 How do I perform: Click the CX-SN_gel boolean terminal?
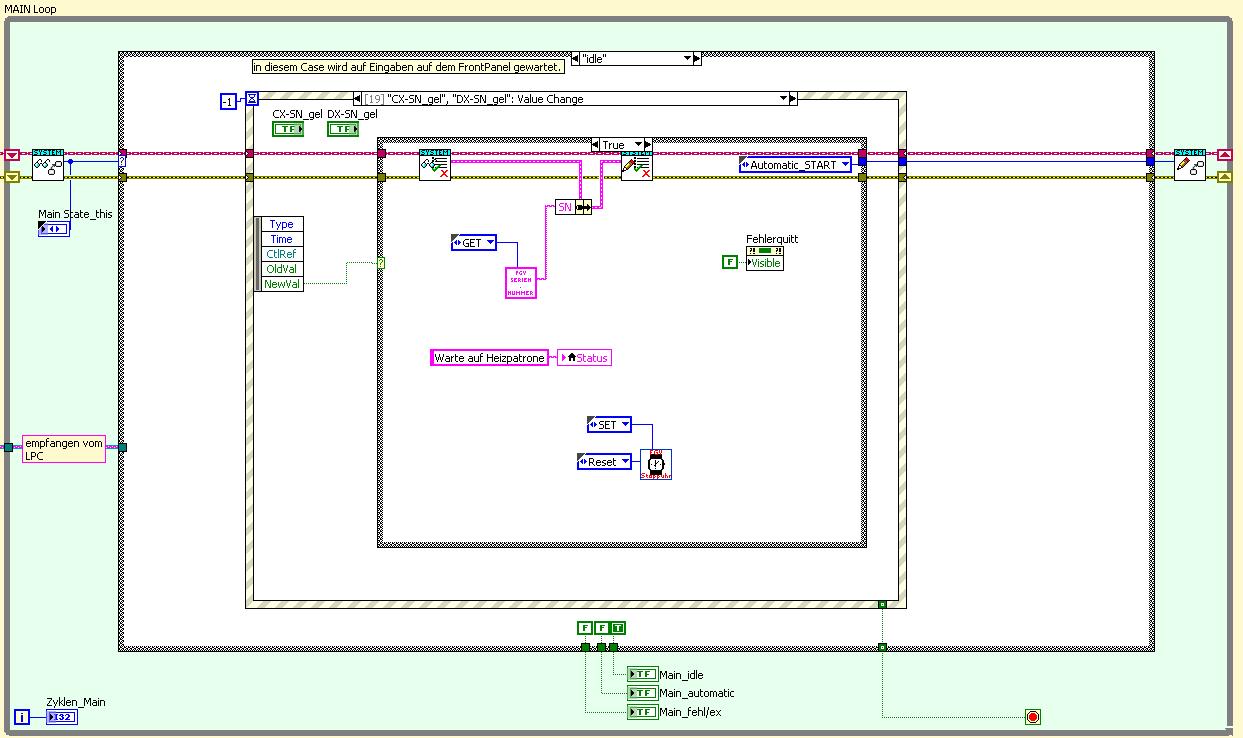click(288, 129)
